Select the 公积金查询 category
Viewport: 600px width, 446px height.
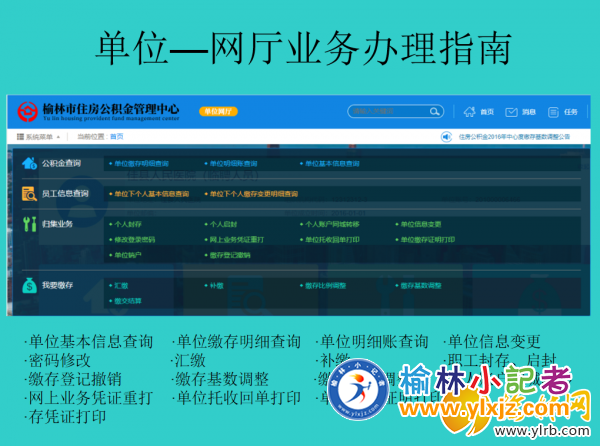(x=61, y=163)
